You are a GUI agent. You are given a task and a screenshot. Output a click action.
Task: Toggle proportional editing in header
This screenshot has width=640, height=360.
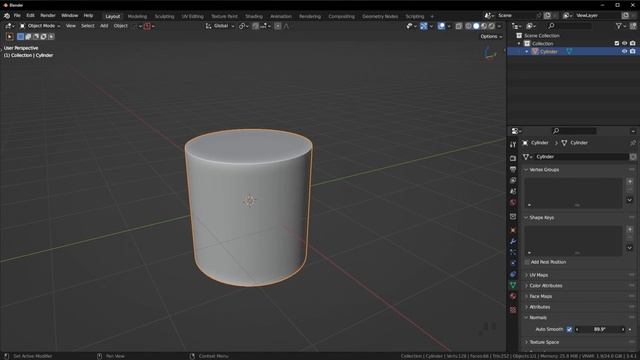pyautogui.click(x=278, y=26)
